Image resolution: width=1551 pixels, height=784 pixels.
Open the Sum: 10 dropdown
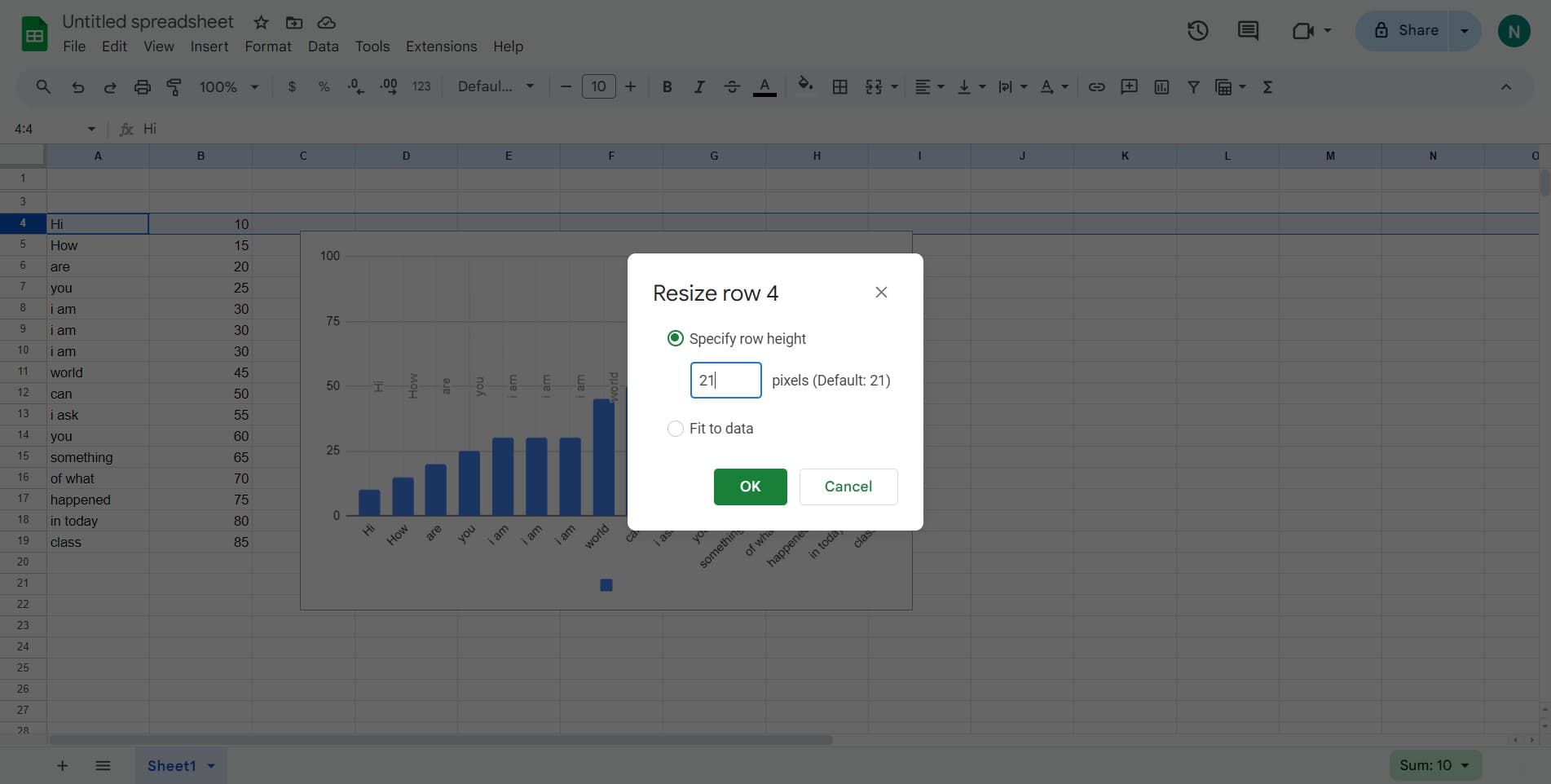tap(1434, 765)
